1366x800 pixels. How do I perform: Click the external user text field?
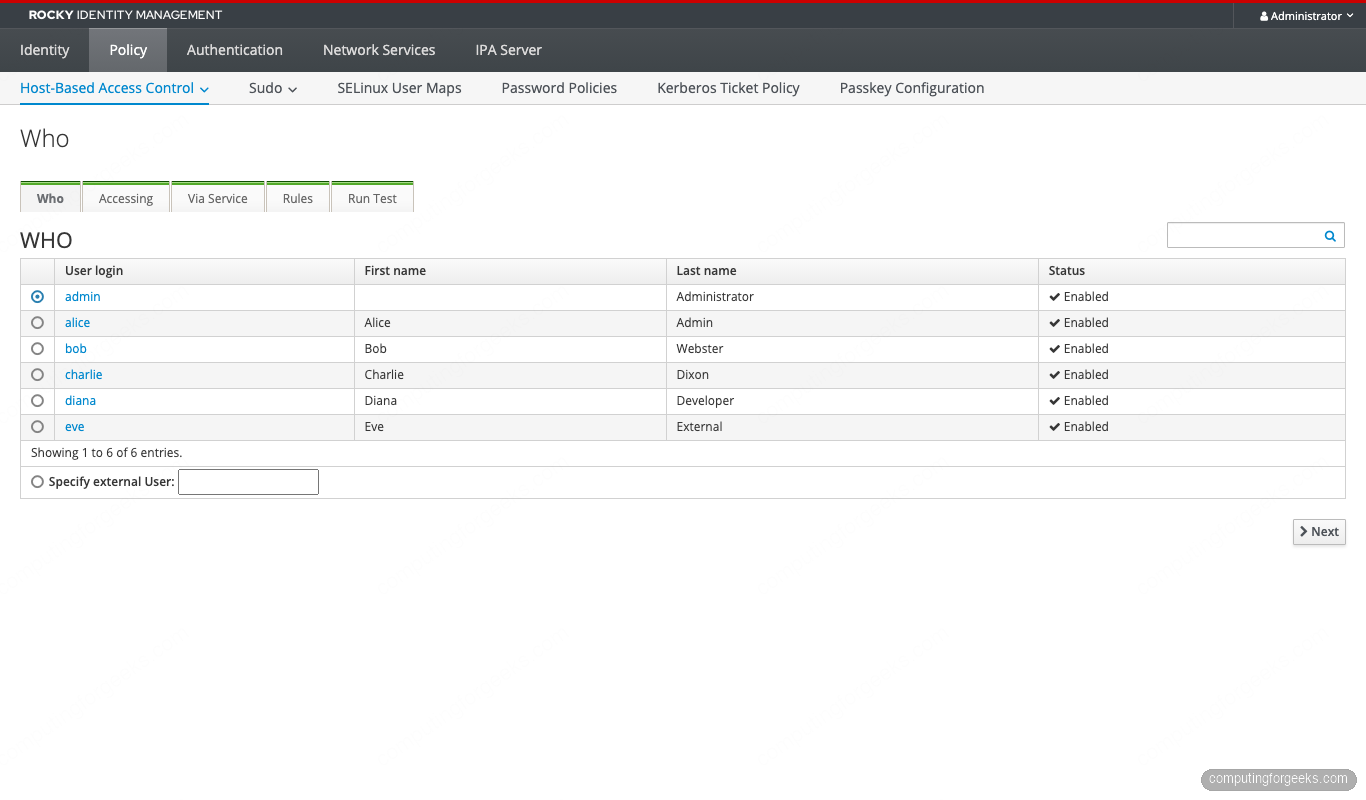point(248,482)
